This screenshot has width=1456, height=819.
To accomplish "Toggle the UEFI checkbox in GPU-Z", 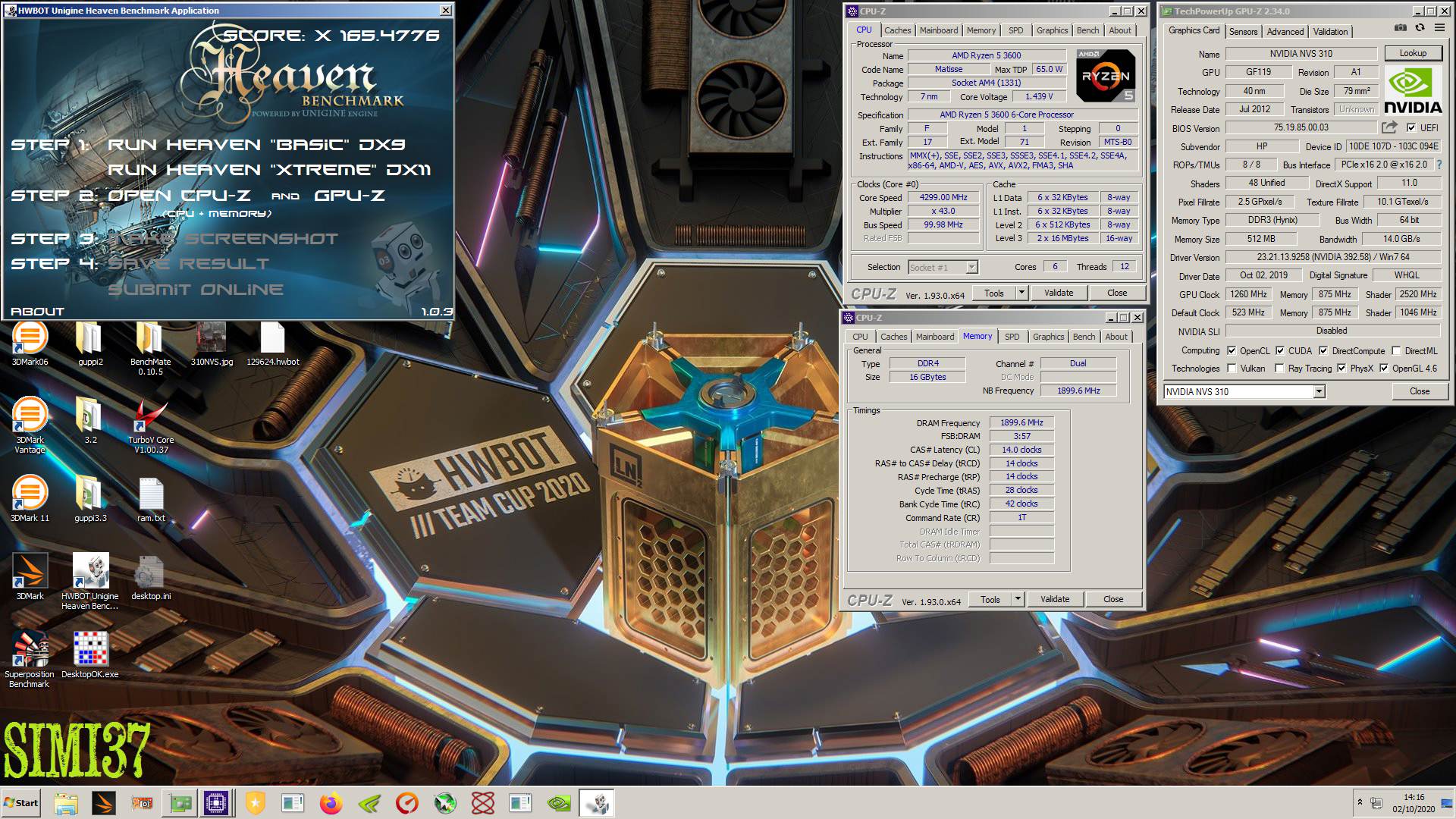I will click(1410, 127).
